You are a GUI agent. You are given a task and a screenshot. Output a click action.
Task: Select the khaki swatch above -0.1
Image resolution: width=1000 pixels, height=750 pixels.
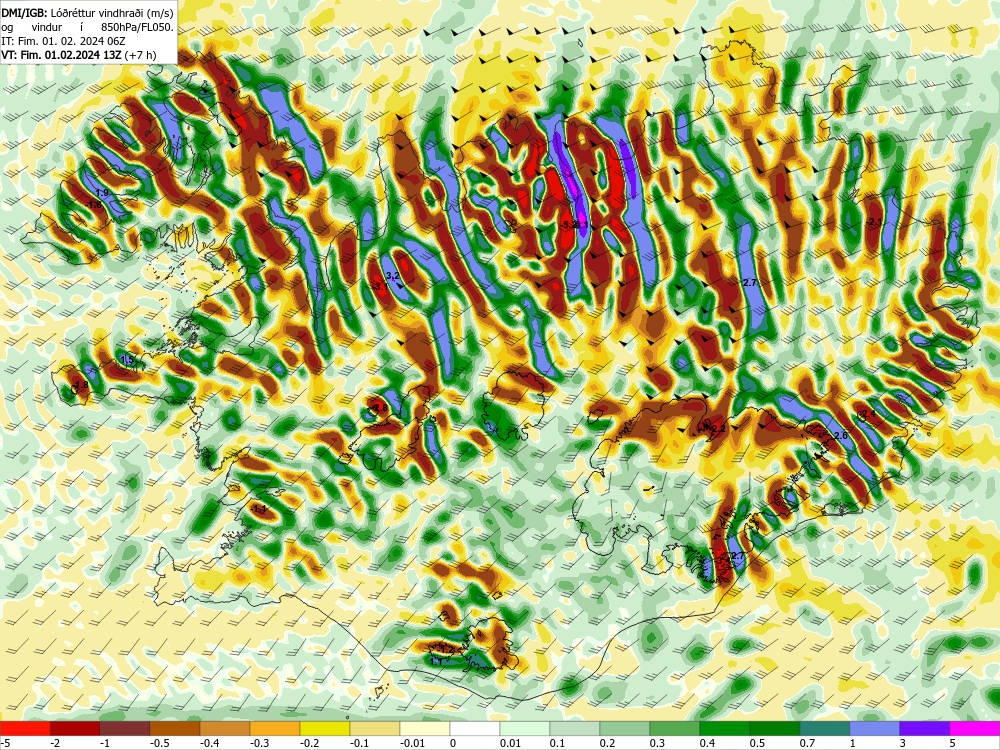375,728
